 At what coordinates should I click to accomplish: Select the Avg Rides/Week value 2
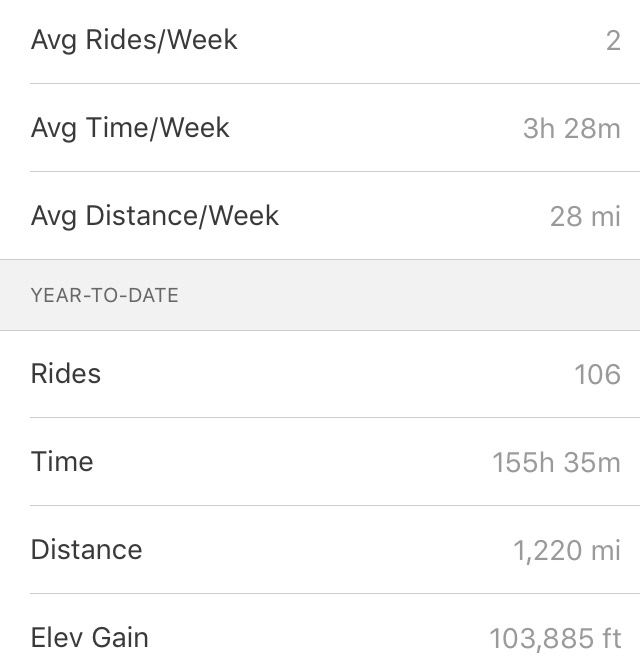tap(613, 41)
